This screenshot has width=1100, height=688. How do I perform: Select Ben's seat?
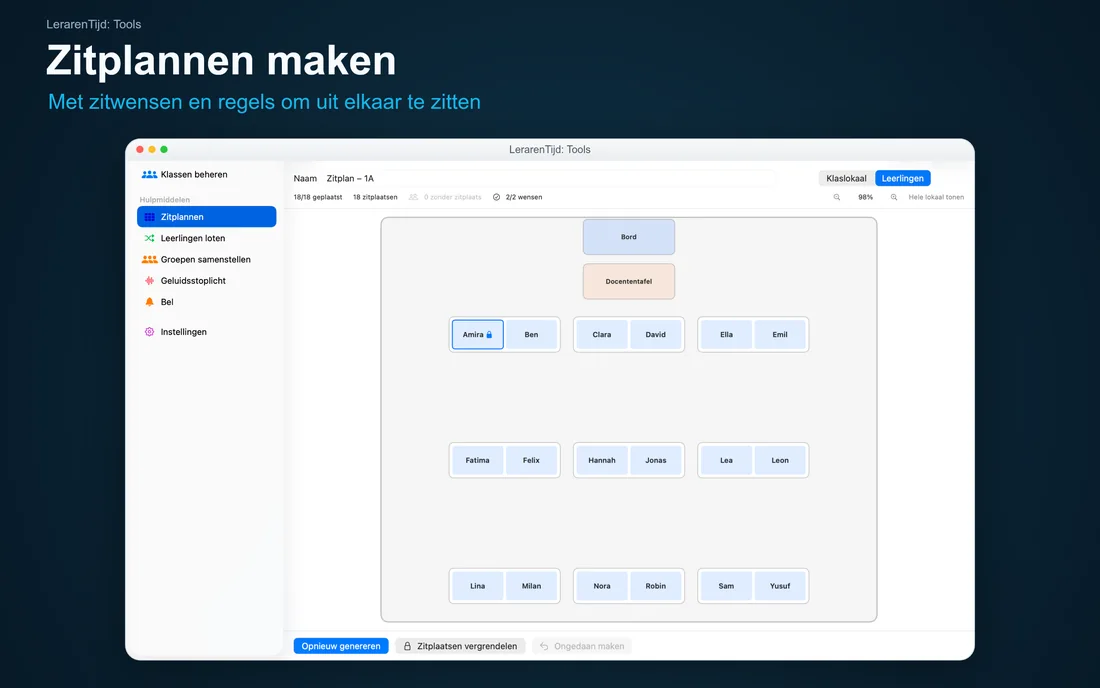(x=531, y=335)
